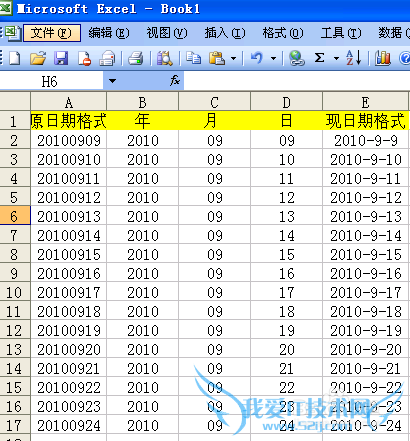Image resolution: width=410 pixels, height=441 pixels.
Task: Select column C header
Action: click(215, 102)
